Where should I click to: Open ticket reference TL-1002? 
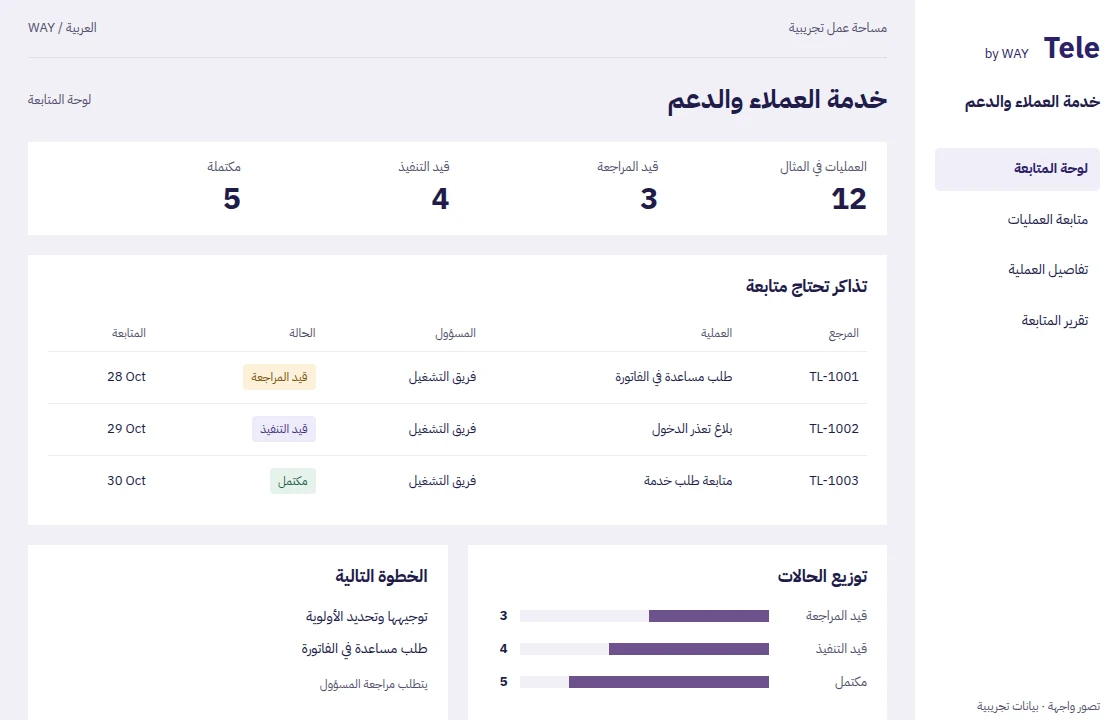pos(834,429)
